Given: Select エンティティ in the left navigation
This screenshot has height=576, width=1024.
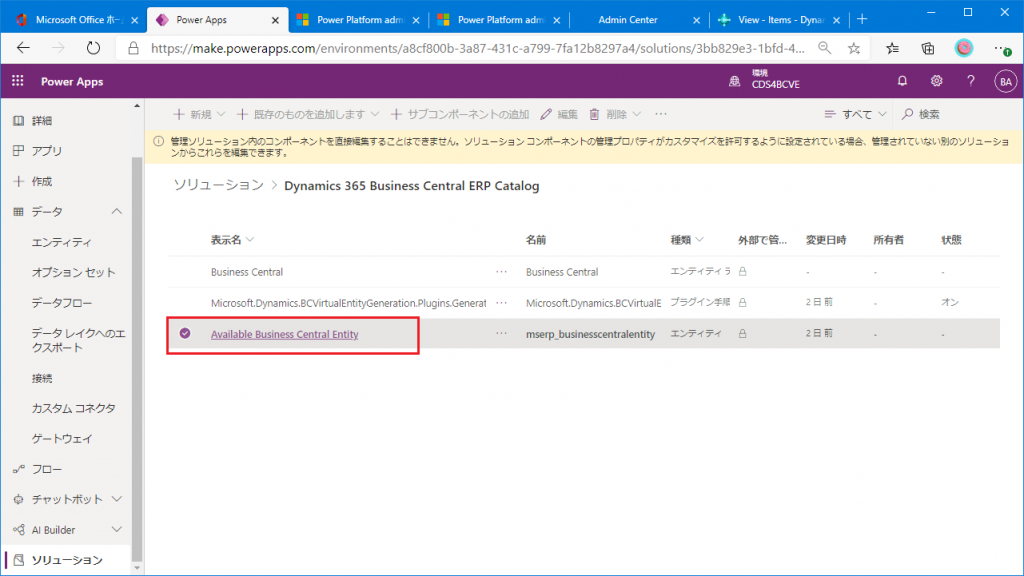Looking at the screenshot, I should [62, 242].
